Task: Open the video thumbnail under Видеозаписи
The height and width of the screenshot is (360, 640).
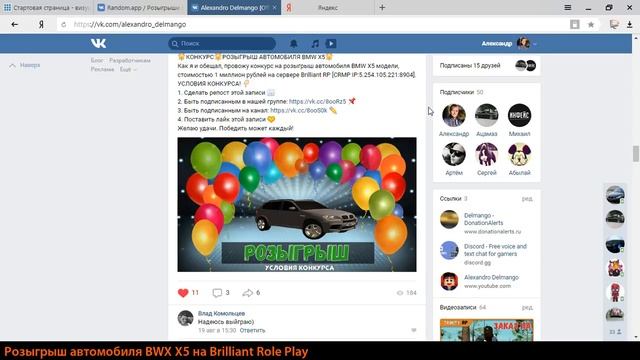Action: [487, 330]
